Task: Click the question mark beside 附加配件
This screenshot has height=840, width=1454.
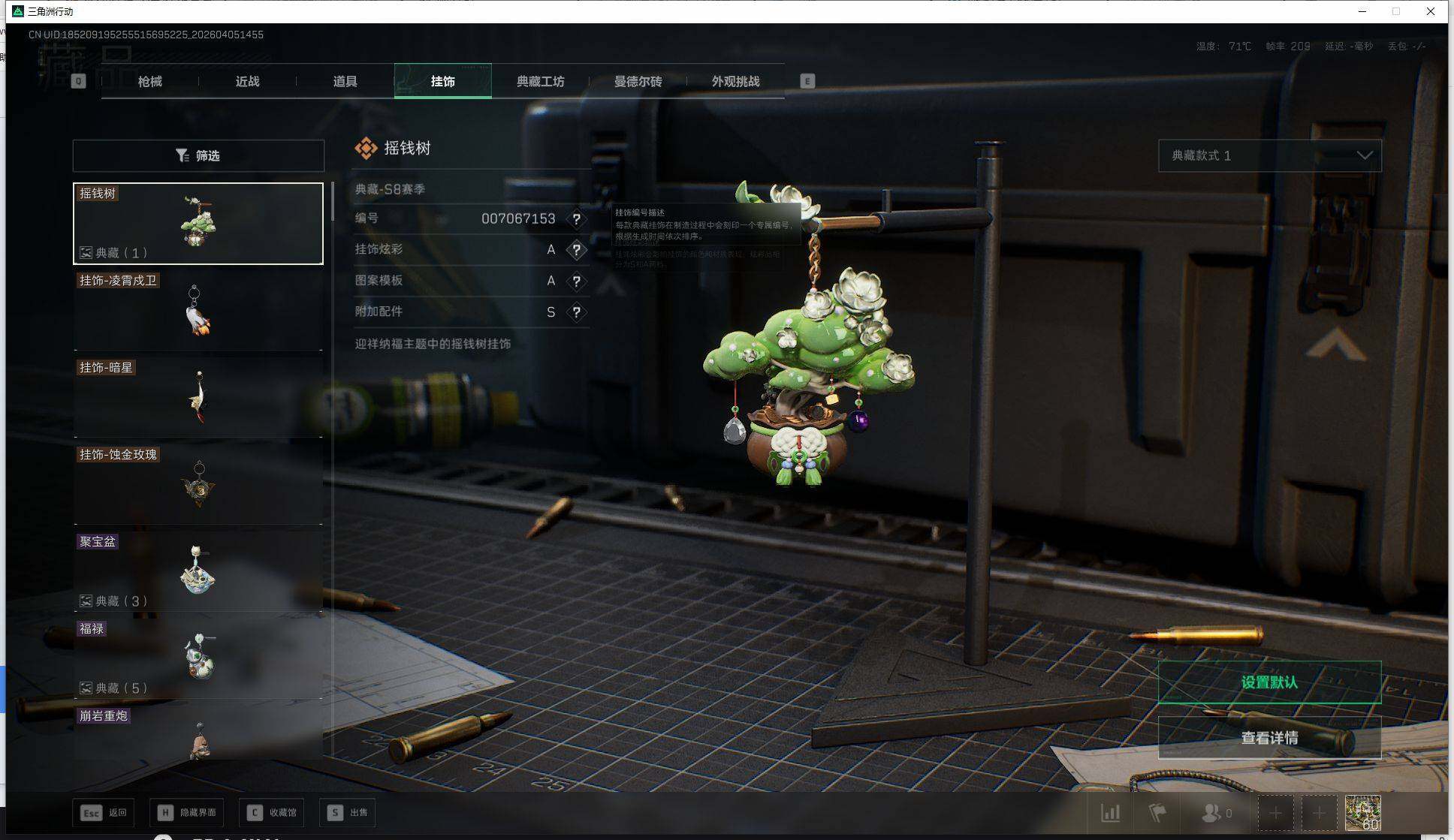Action: pyautogui.click(x=576, y=312)
